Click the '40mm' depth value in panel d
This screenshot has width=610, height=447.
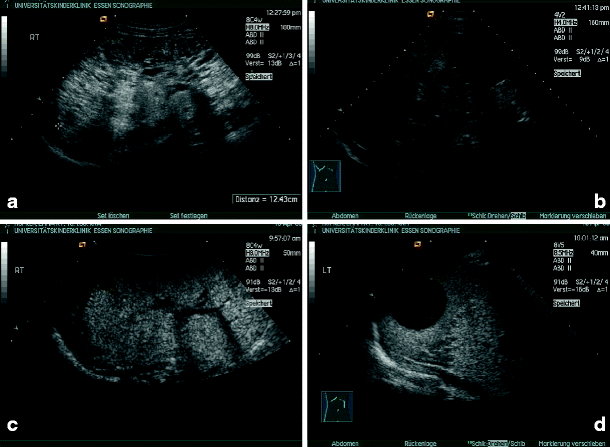click(x=599, y=253)
